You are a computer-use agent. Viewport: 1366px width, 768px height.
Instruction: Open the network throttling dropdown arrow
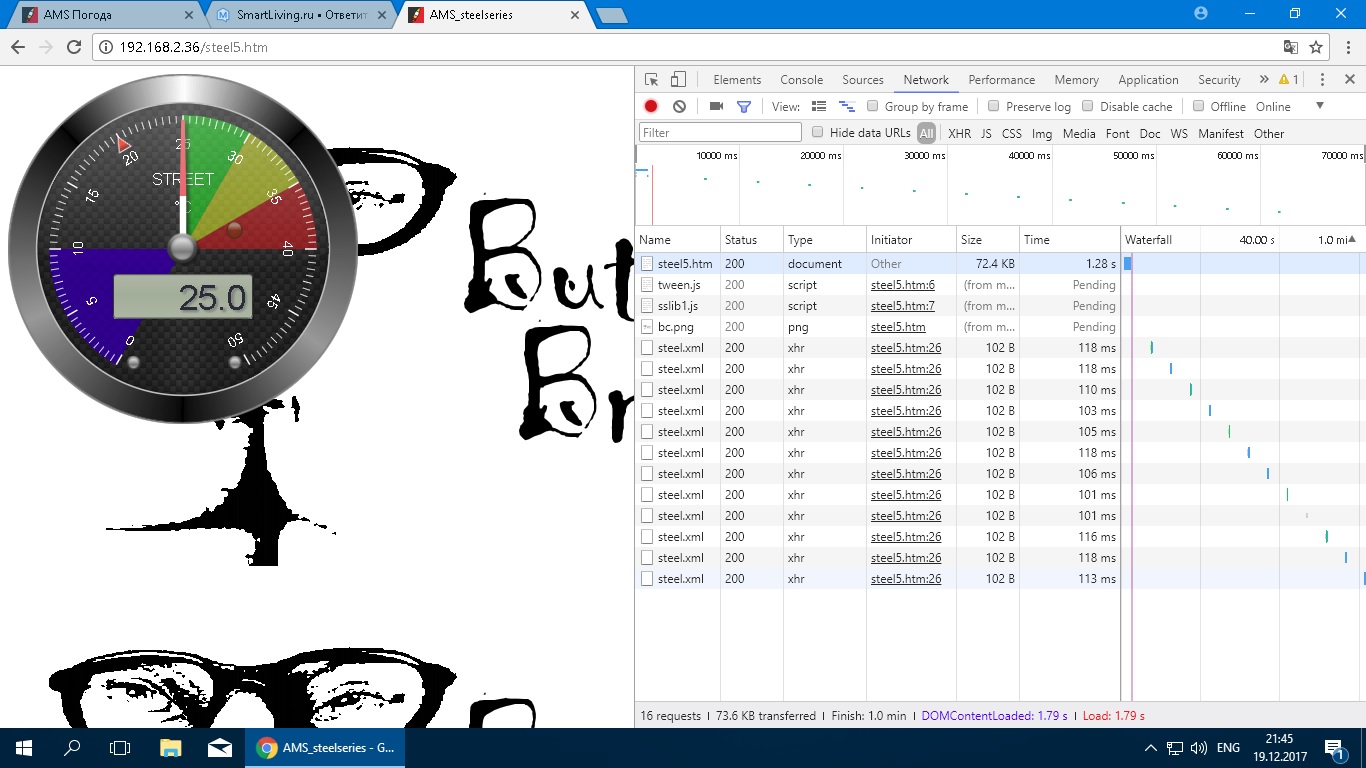[x=1319, y=106]
